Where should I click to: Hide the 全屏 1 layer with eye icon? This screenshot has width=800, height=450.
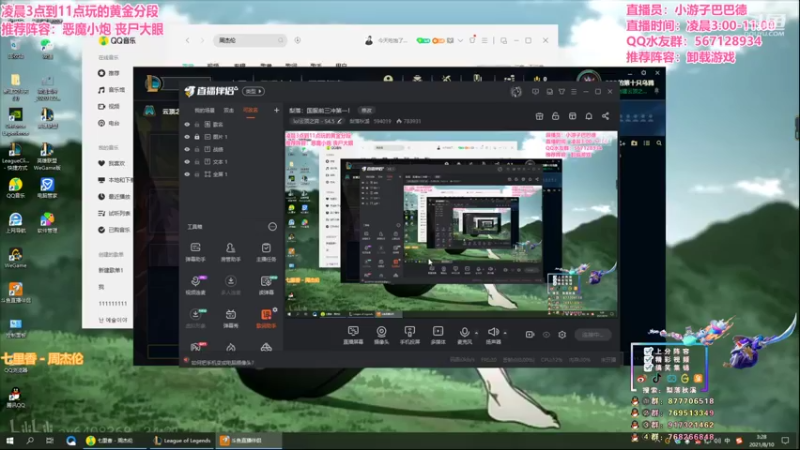coord(187,174)
